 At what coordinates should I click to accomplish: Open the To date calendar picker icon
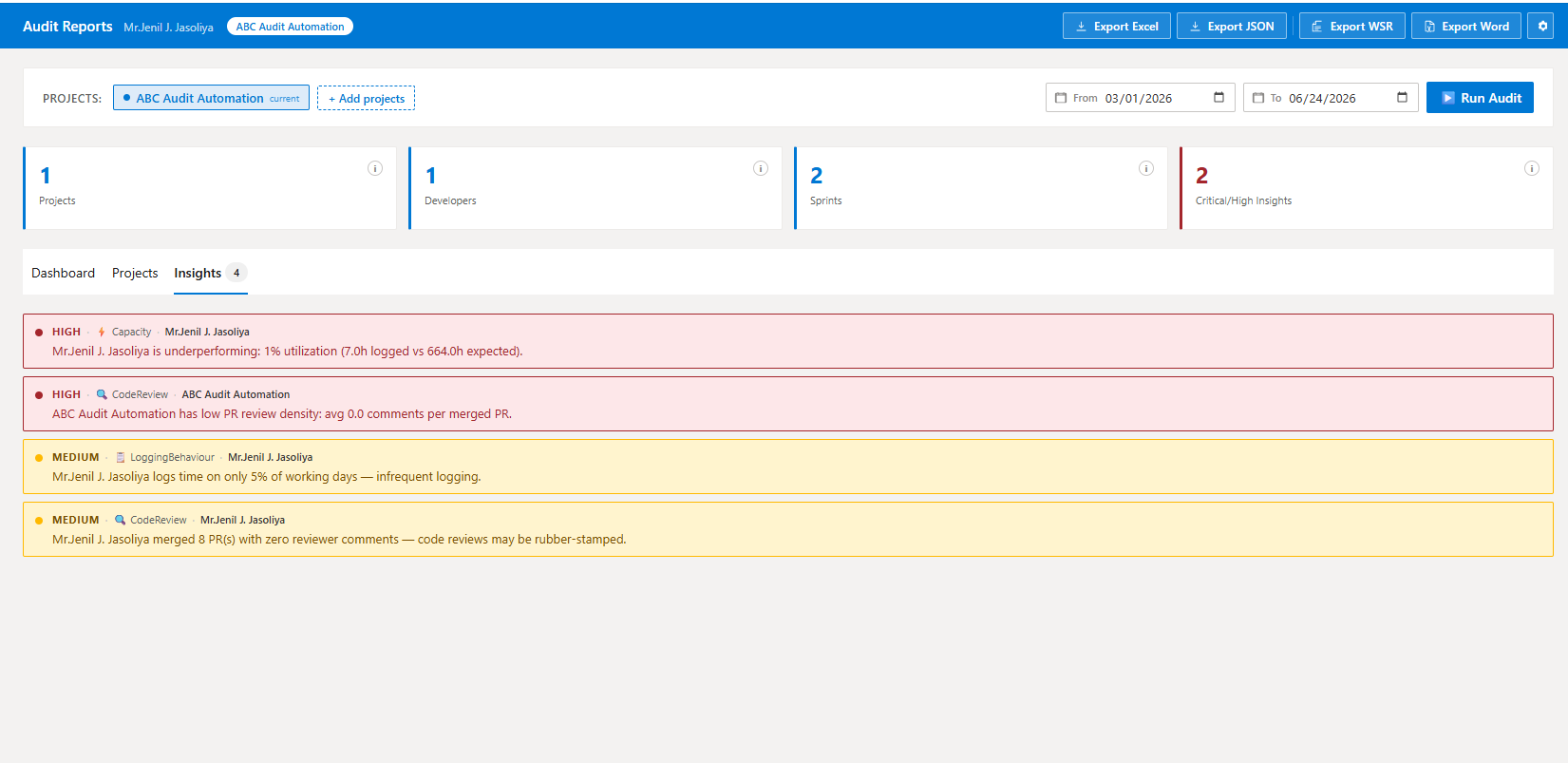[x=1402, y=98]
